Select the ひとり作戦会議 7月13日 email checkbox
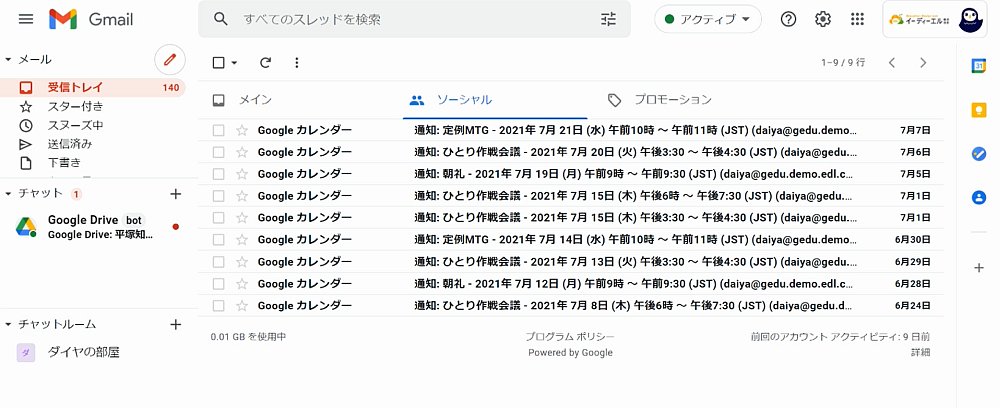Screen dimensions: 1000x408 pyautogui.click(x=219, y=262)
